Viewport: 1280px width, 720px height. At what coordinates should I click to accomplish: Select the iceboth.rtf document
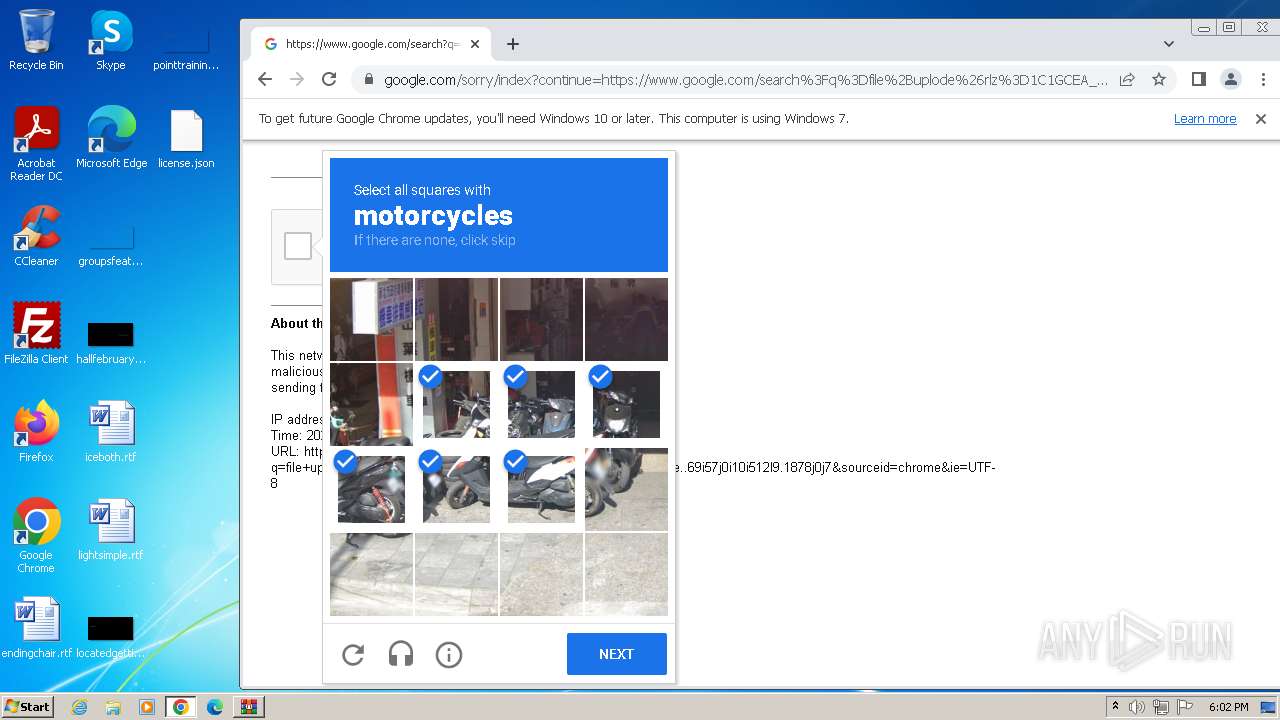tap(111, 432)
